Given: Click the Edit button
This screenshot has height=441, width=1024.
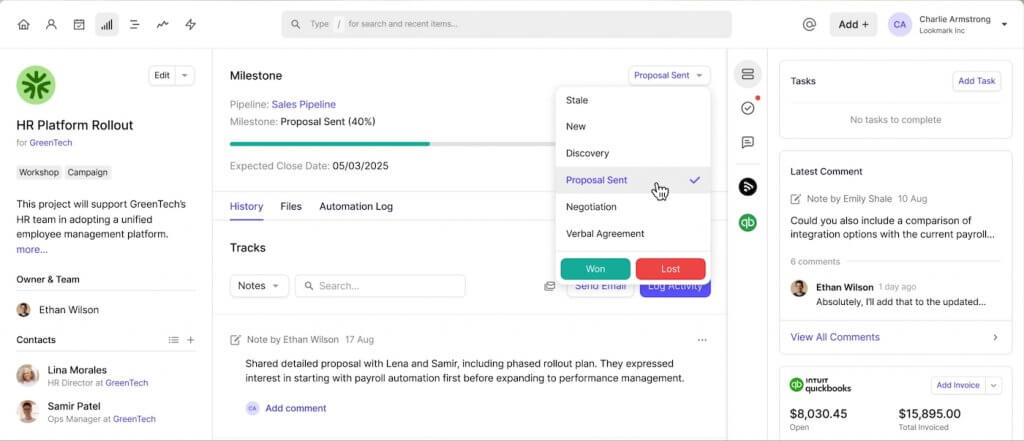Looking at the screenshot, I should pyautogui.click(x=162, y=75).
